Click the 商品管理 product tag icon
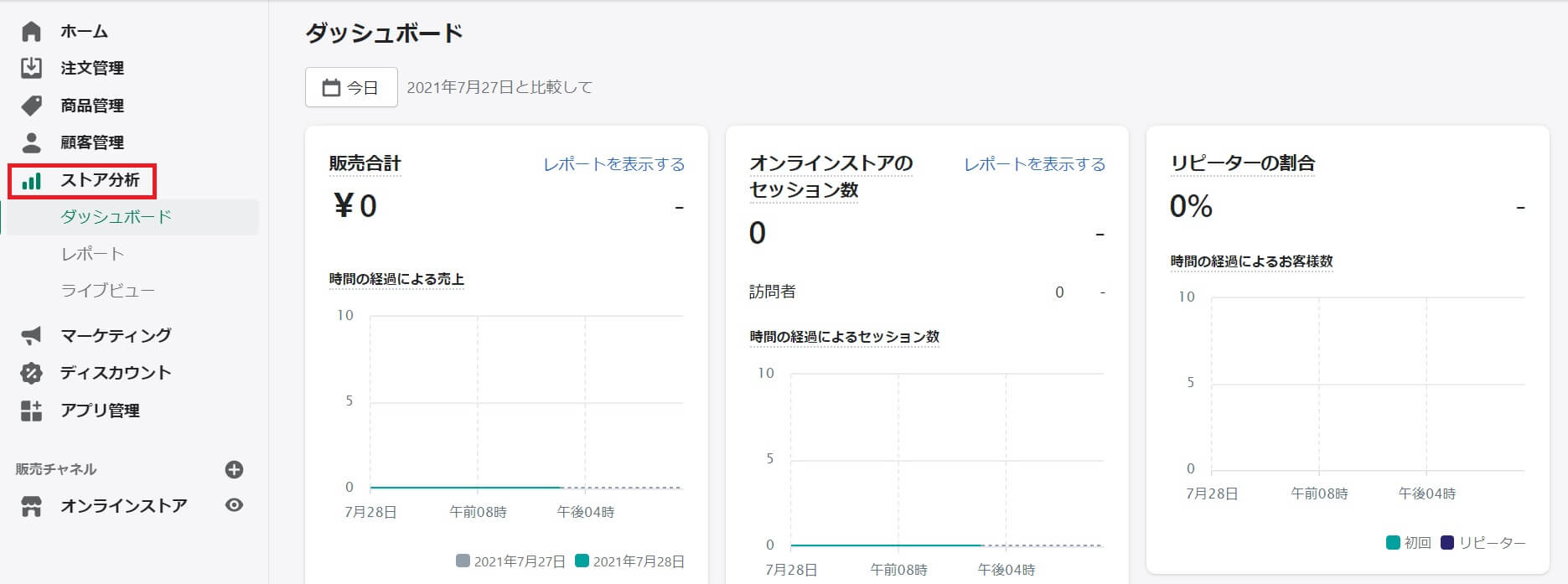Screen dimensions: 1568x584 (x=31, y=106)
